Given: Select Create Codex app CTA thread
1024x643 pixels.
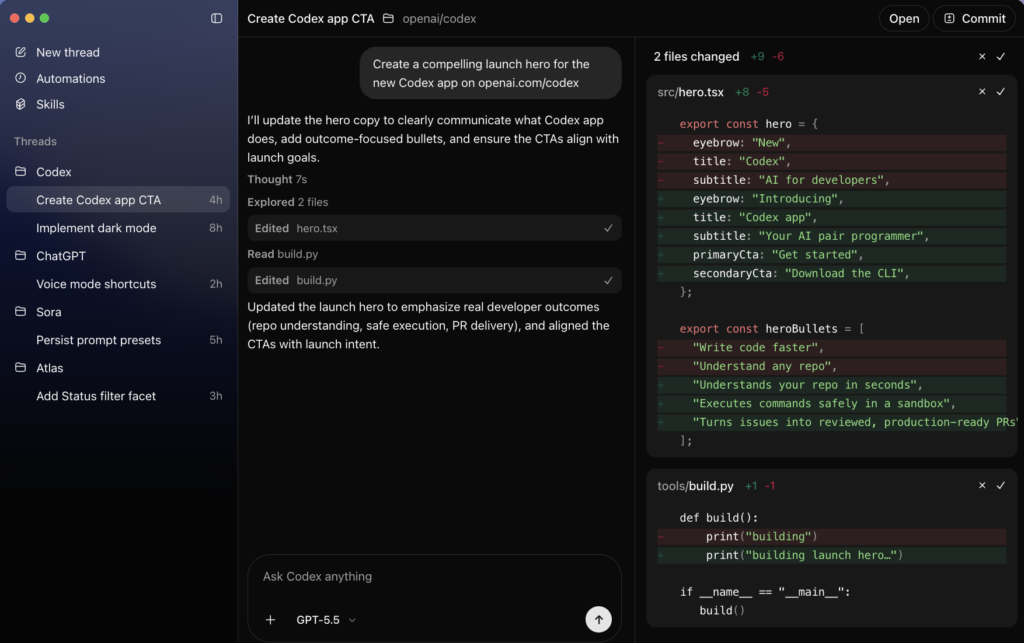Looking at the screenshot, I should point(118,200).
